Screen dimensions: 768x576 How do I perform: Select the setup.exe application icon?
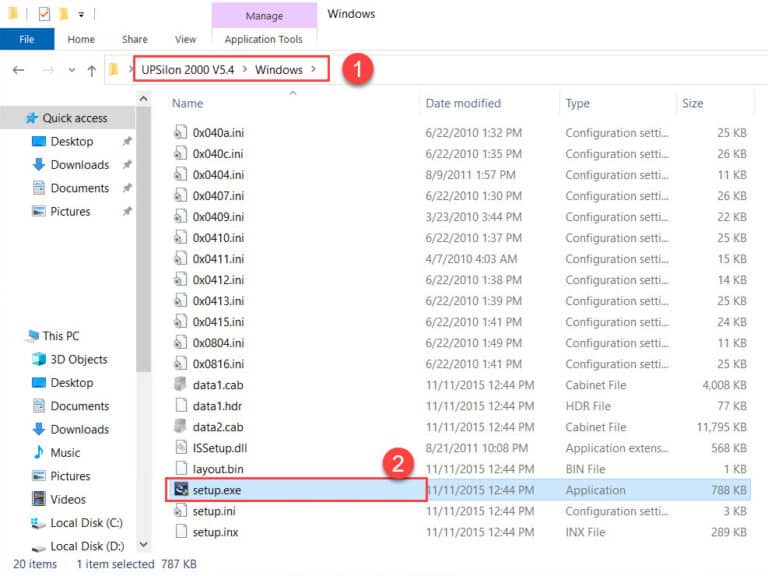(181, 489)
